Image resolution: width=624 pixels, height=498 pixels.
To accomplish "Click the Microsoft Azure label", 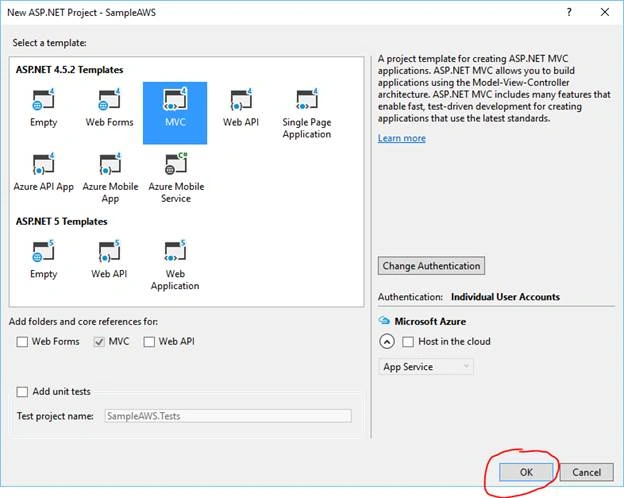I will coord(430,321).
